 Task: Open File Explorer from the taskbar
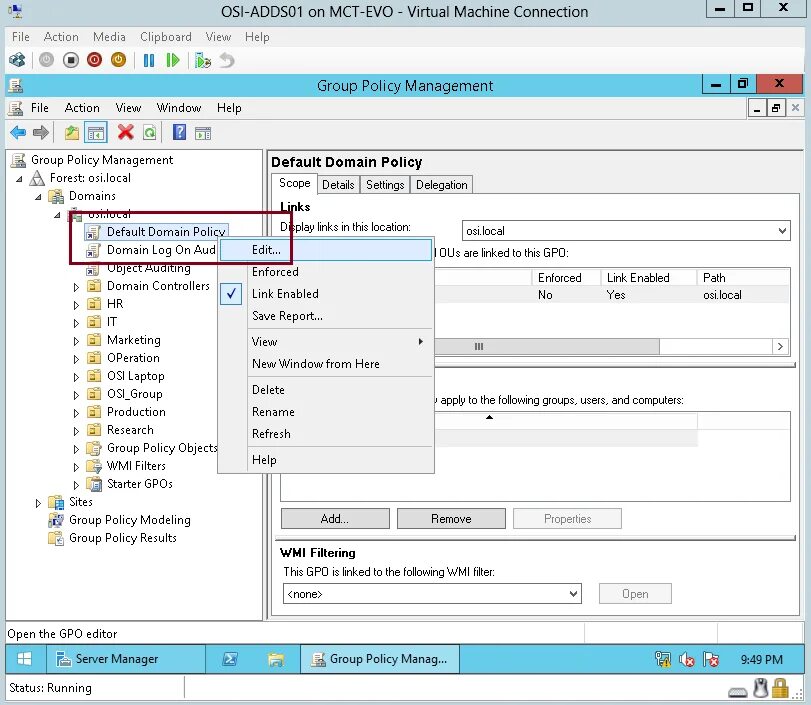(x=276, y=658)
